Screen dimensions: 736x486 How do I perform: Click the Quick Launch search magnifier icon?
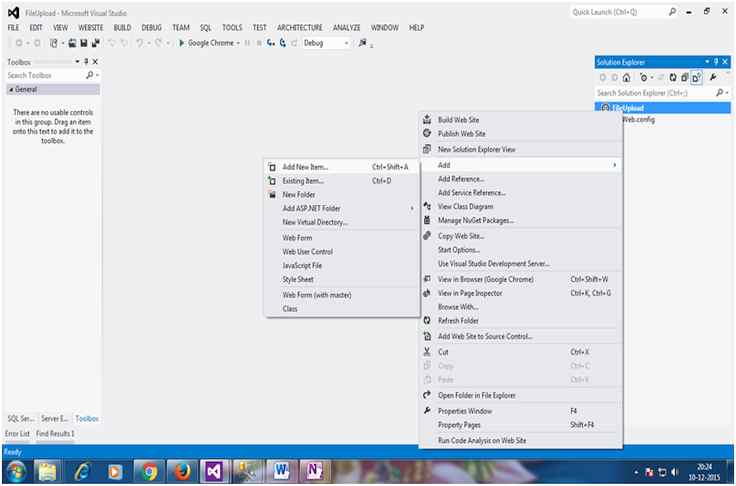672,12
